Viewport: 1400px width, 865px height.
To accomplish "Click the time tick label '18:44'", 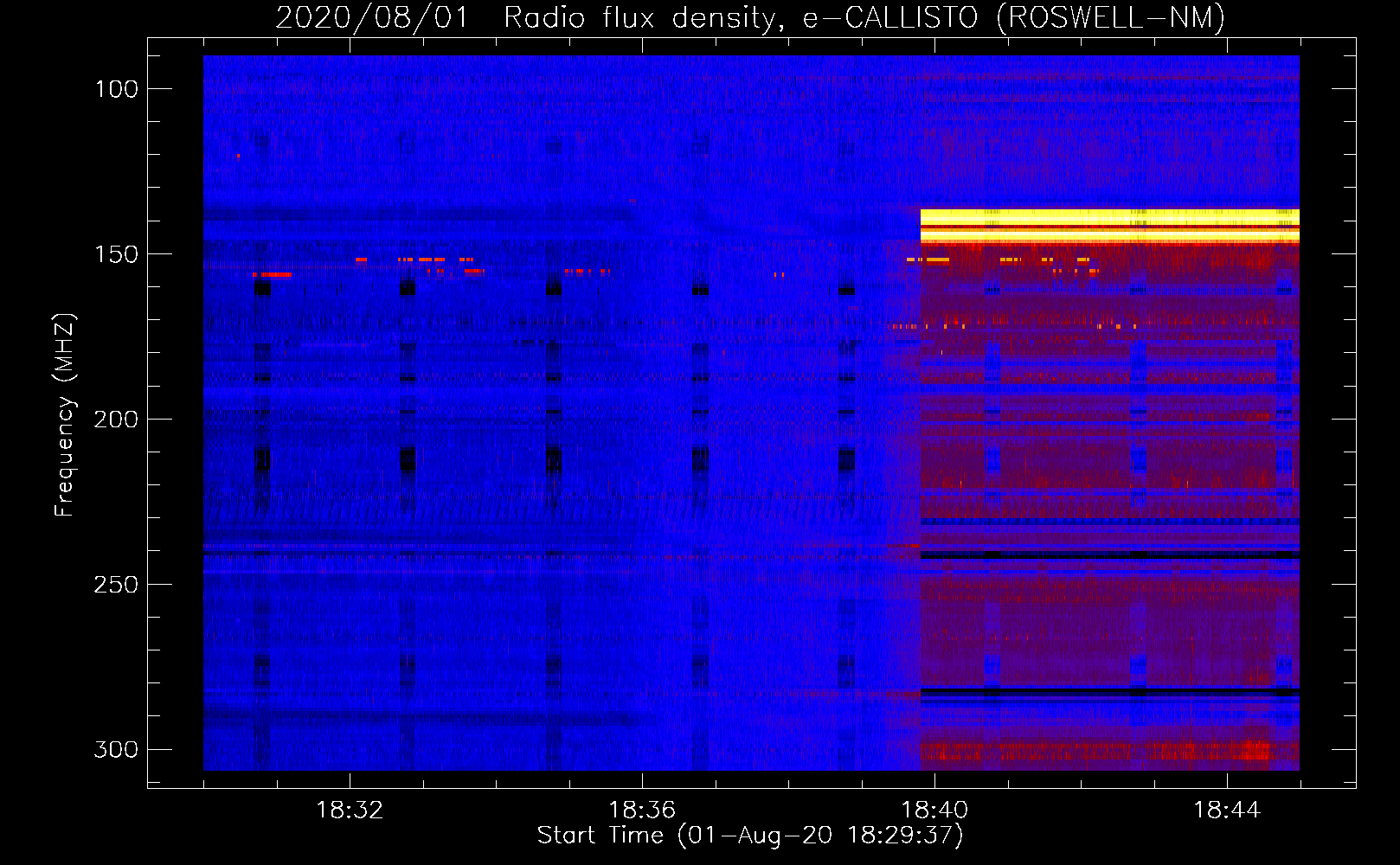I will click(1227, 811).
